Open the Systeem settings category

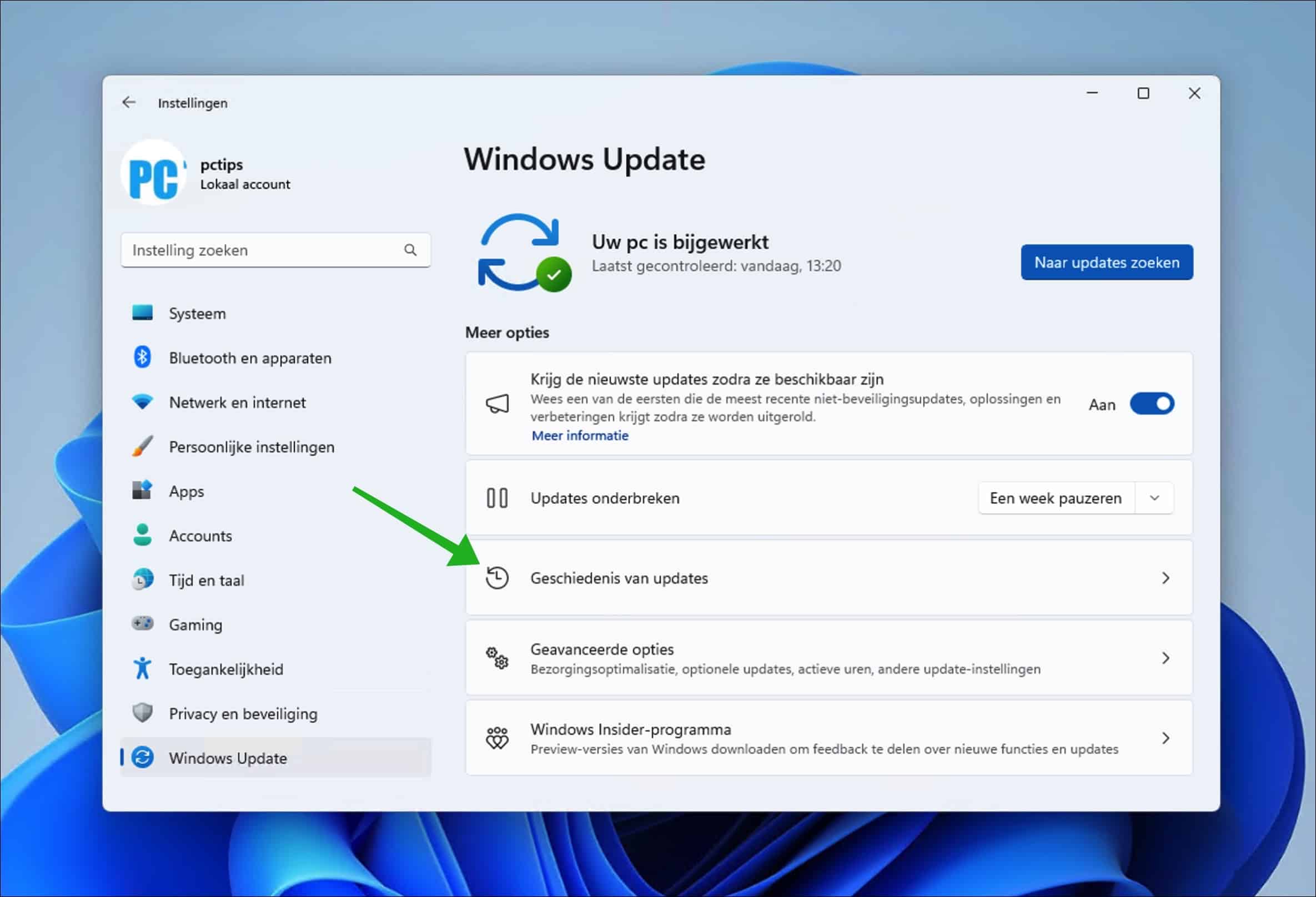275,313
